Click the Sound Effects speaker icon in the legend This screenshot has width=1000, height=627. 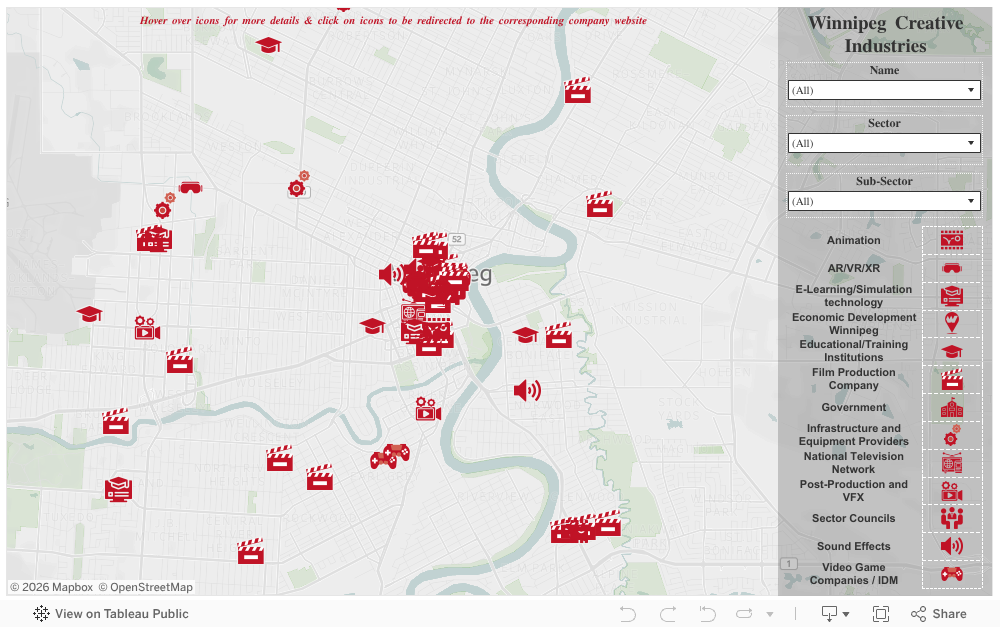[951, 546]
